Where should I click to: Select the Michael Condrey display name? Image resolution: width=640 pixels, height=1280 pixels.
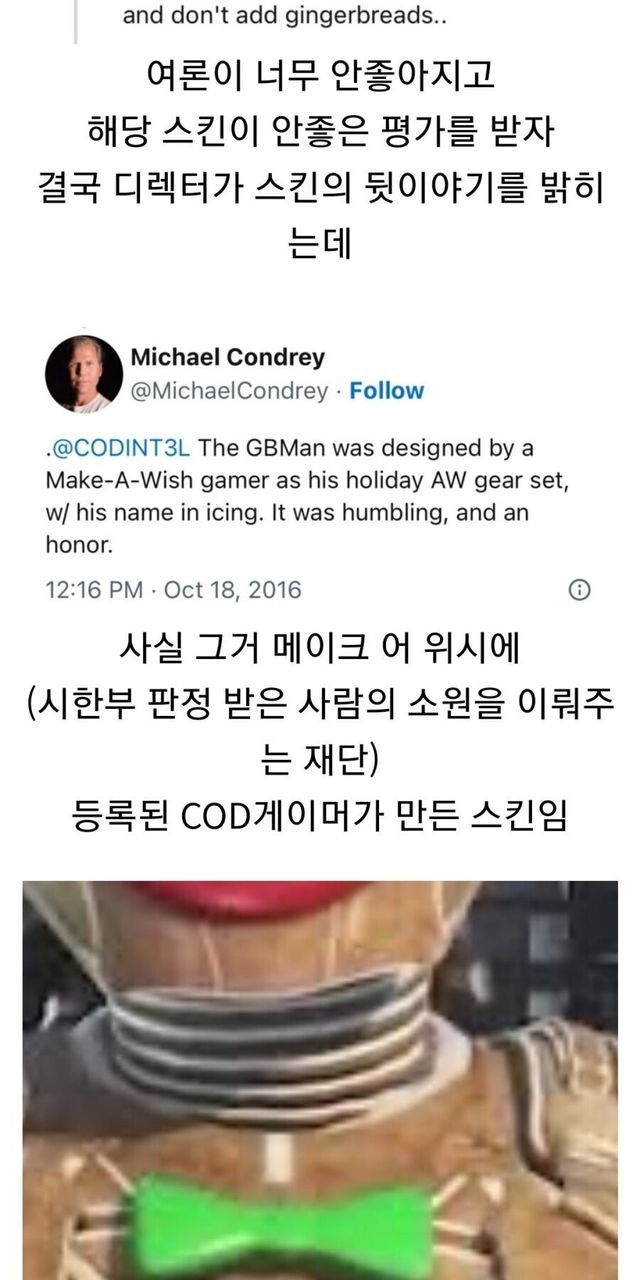[x=228, y=357]
